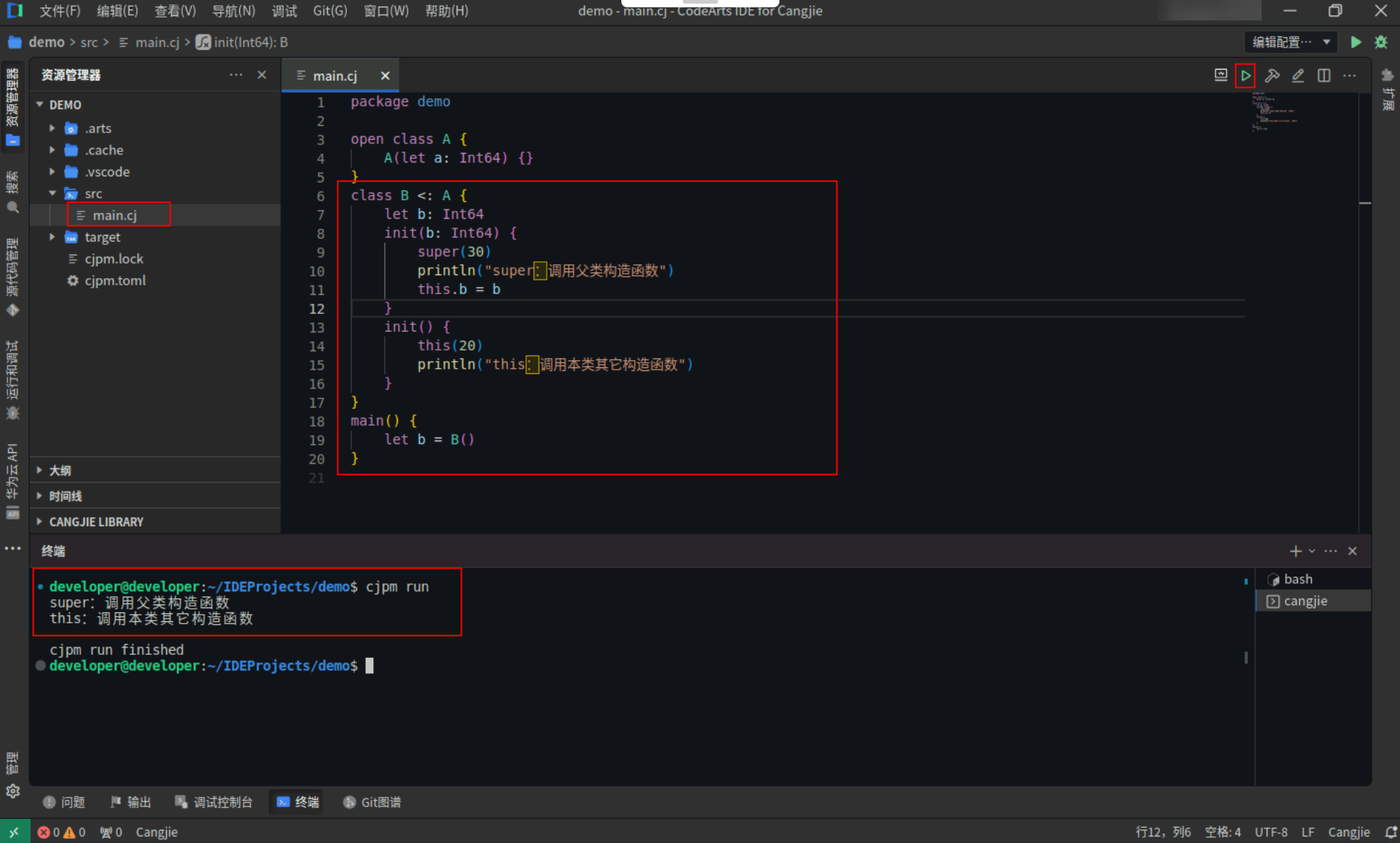Click remote connection icon in status bar
Screen dimensions: 1400x843
tap(15, 832)
